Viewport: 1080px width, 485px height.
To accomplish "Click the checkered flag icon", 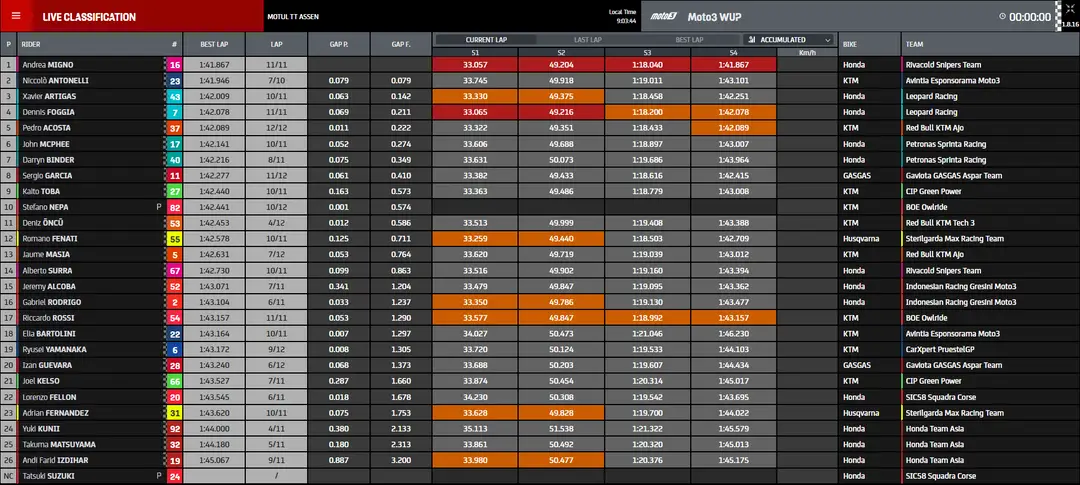I will click(1060, 14).
